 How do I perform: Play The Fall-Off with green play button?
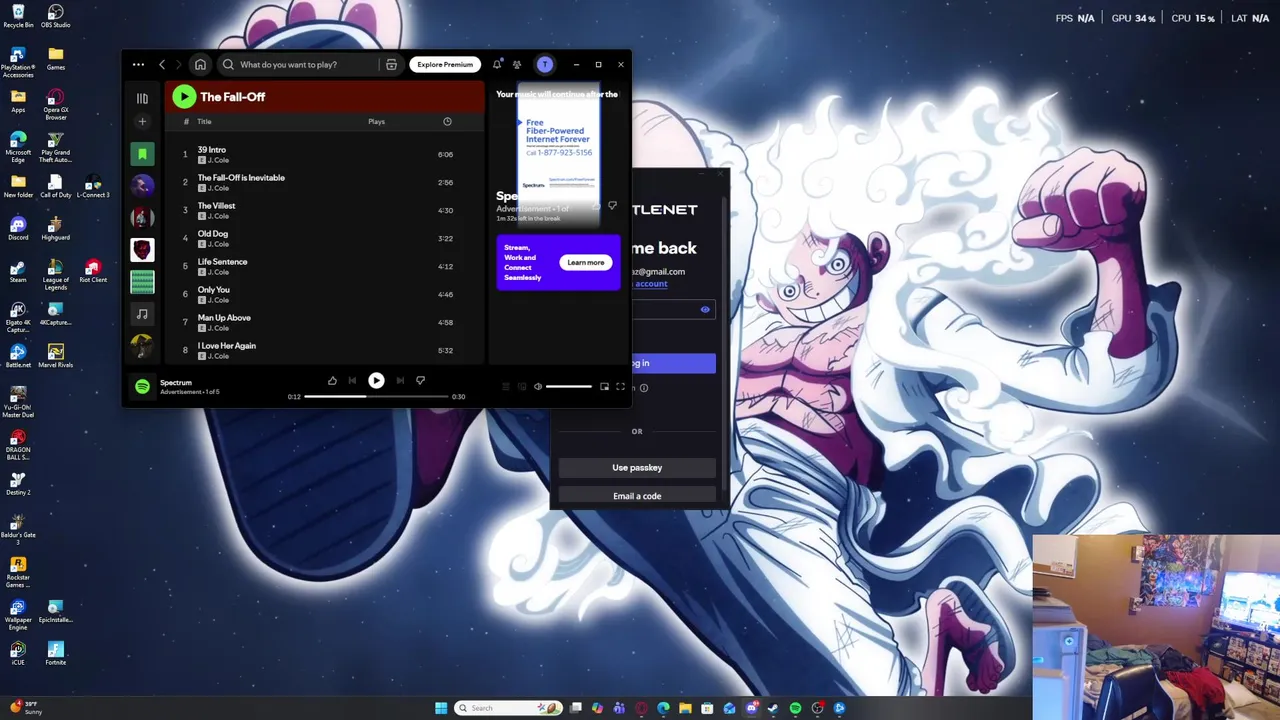click(183, 96)
